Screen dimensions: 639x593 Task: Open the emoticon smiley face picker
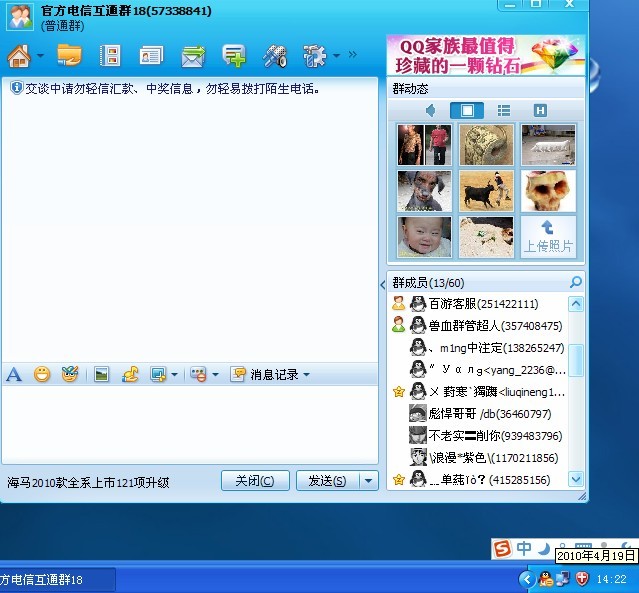tap(42, 374)
